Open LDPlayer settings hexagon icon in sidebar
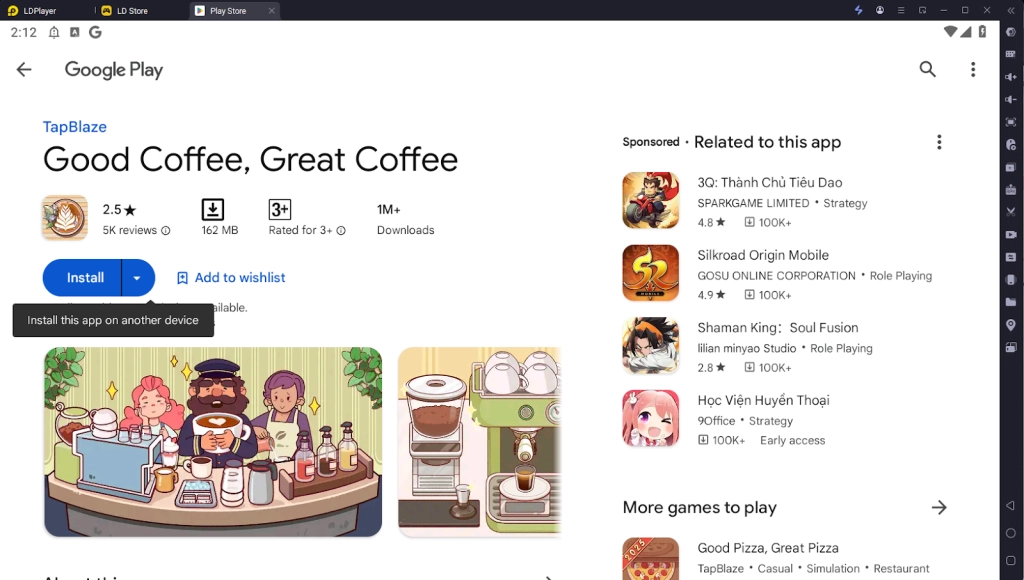 pyautogui.click(x=1011, y=33)
